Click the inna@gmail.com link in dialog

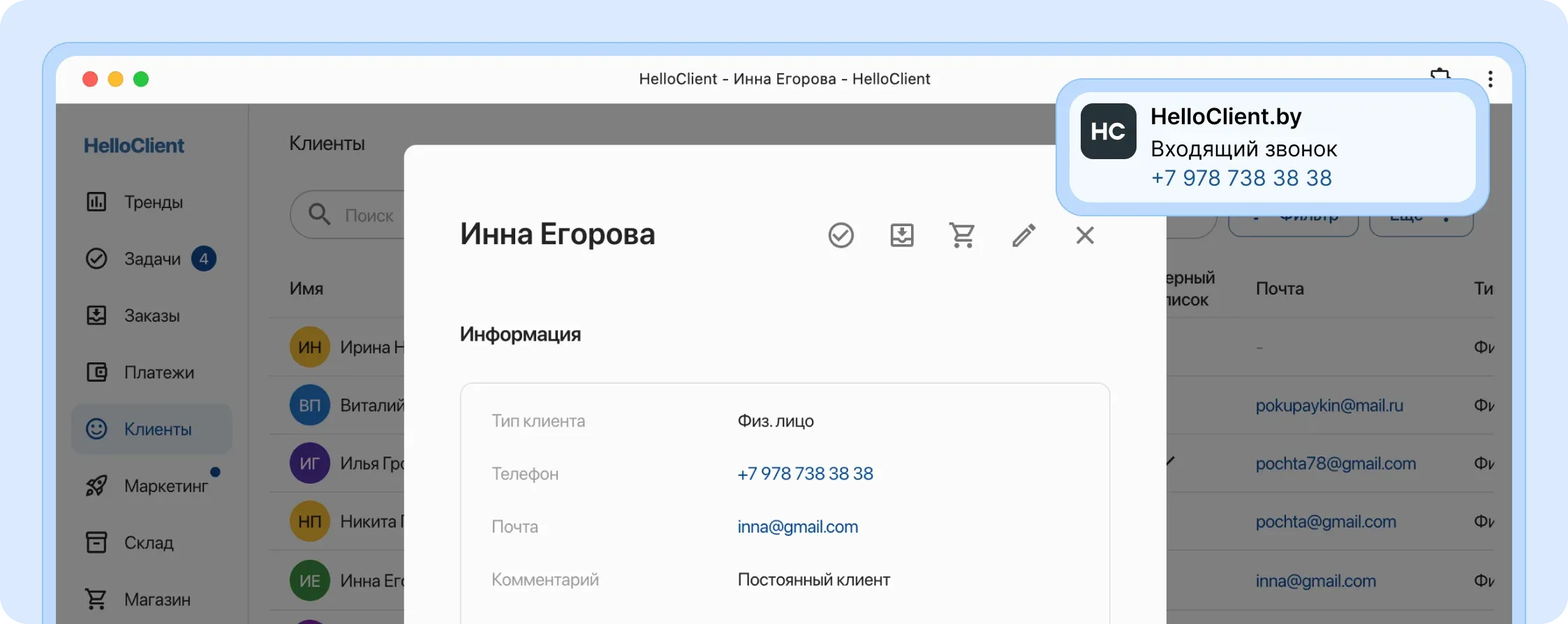[798, 527]
